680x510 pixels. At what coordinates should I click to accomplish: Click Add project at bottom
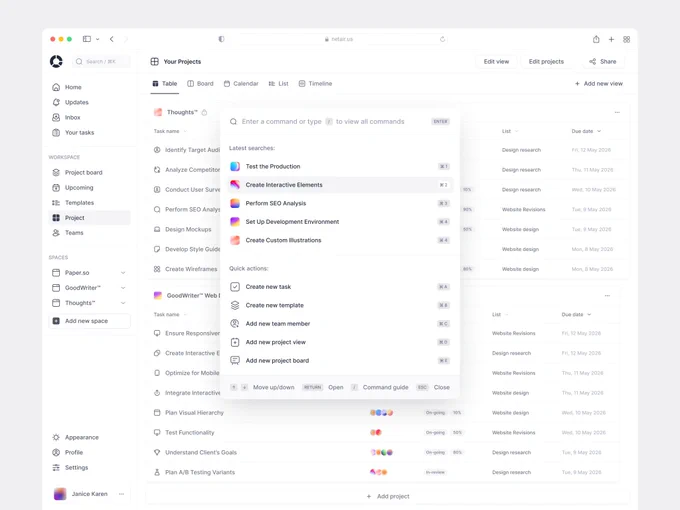point(388,496)
